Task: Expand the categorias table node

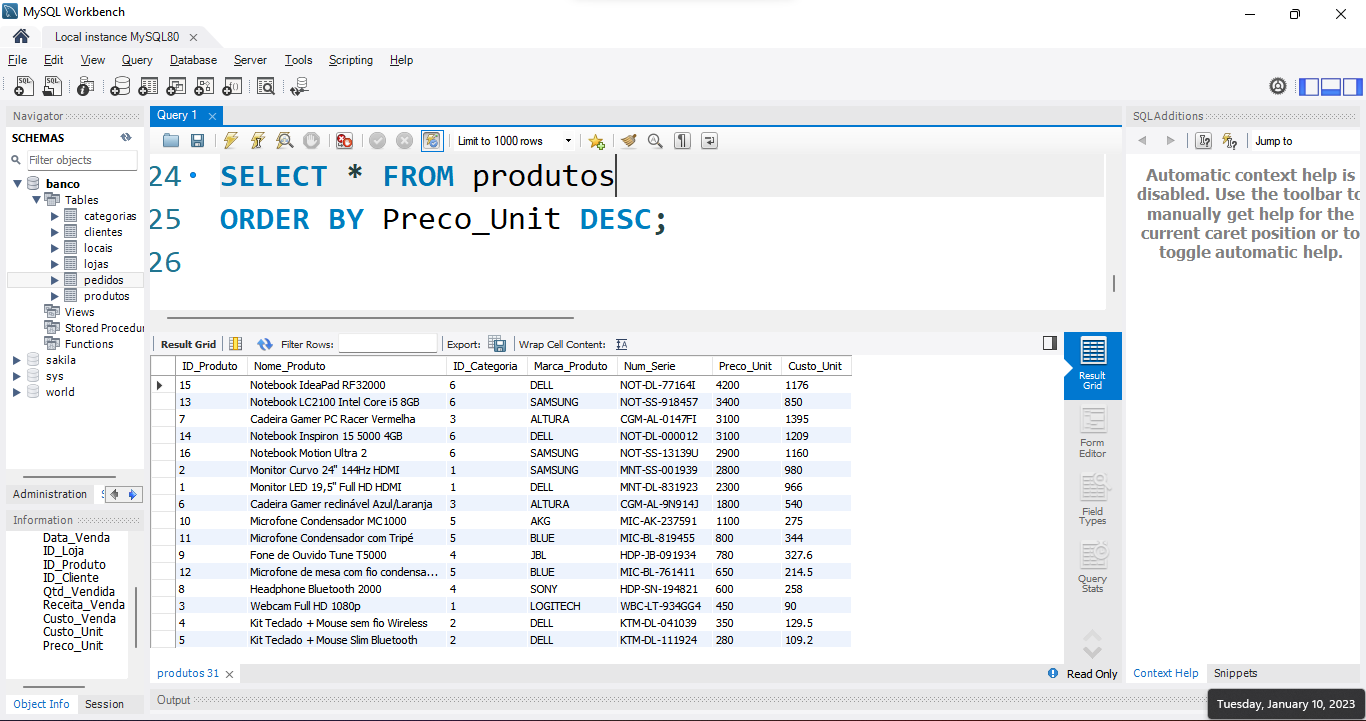Action: (55, 216)
